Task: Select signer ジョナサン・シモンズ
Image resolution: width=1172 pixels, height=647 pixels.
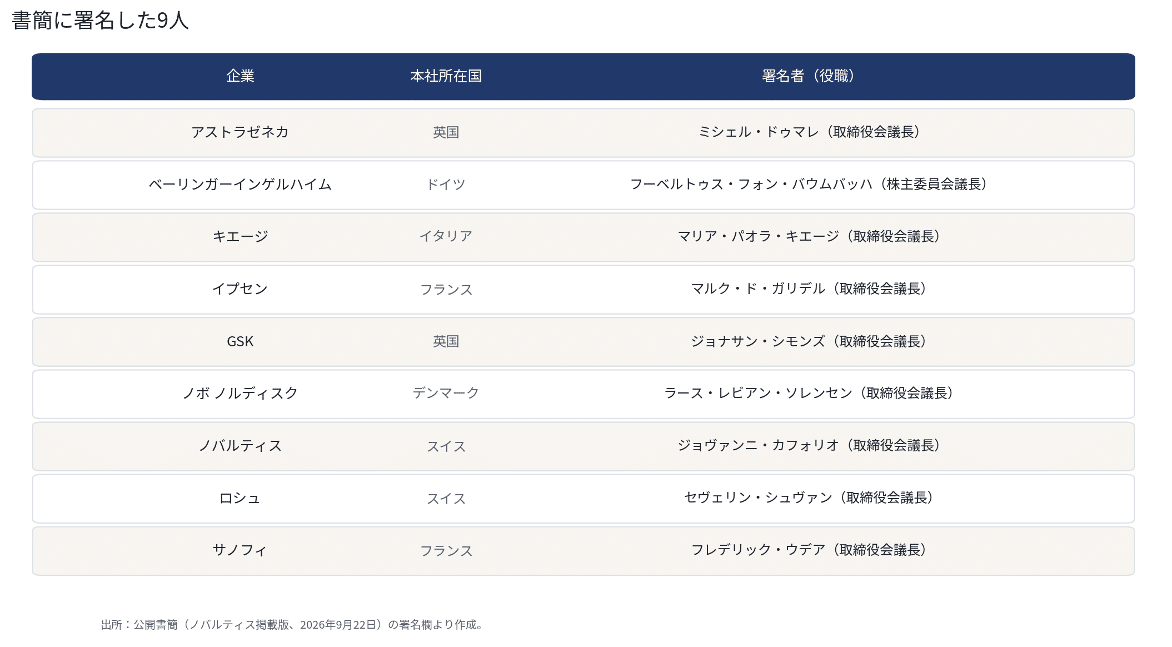Action: click(x=758, y=341)
